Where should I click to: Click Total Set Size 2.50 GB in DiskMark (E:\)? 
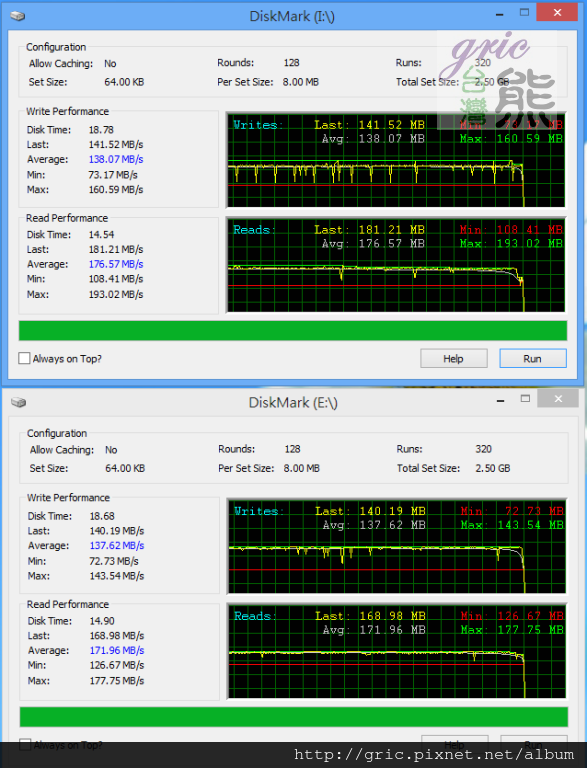click(x=492, y=468)
